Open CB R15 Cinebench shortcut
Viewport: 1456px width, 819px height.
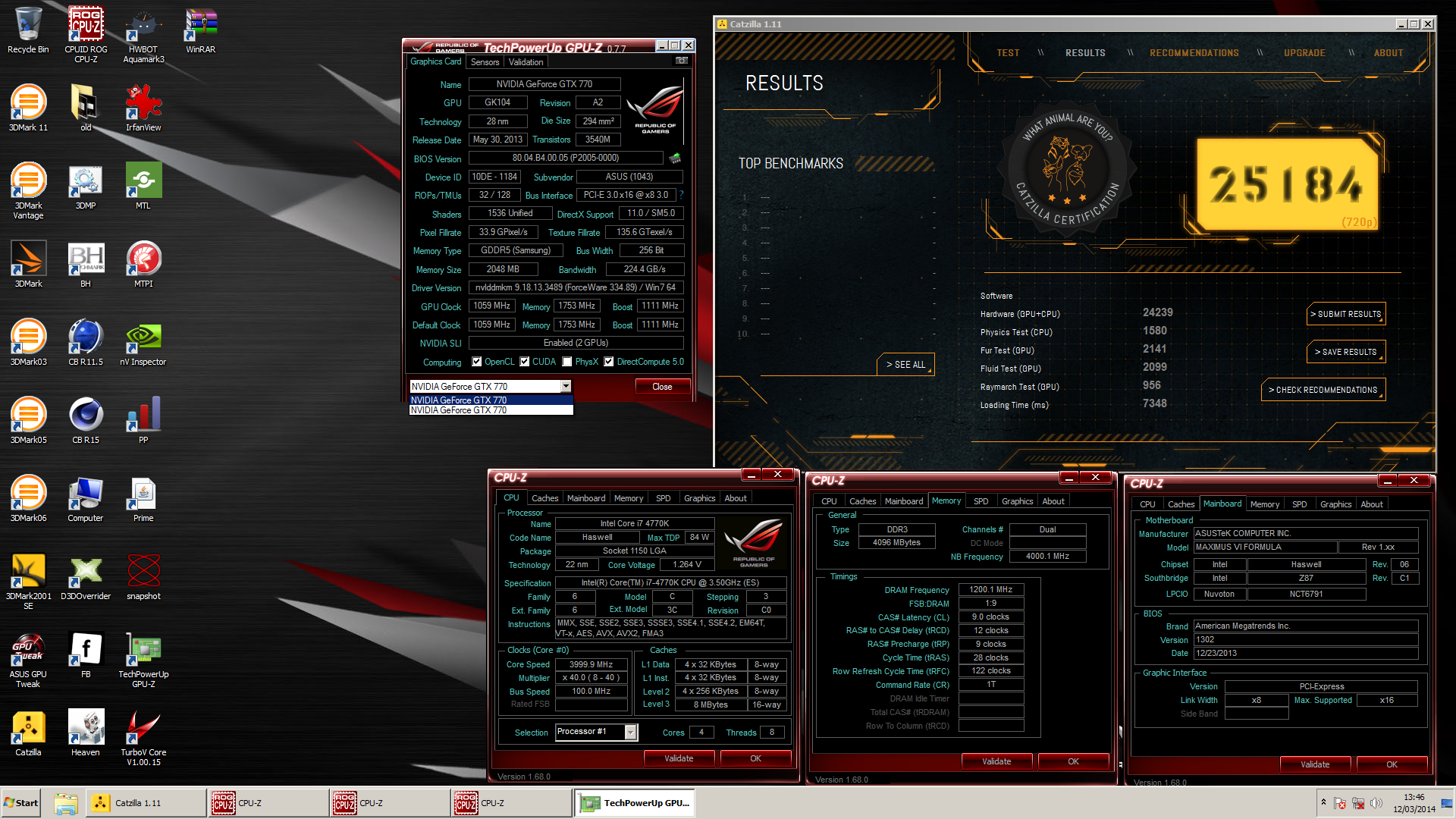click(x=86, y=421)
